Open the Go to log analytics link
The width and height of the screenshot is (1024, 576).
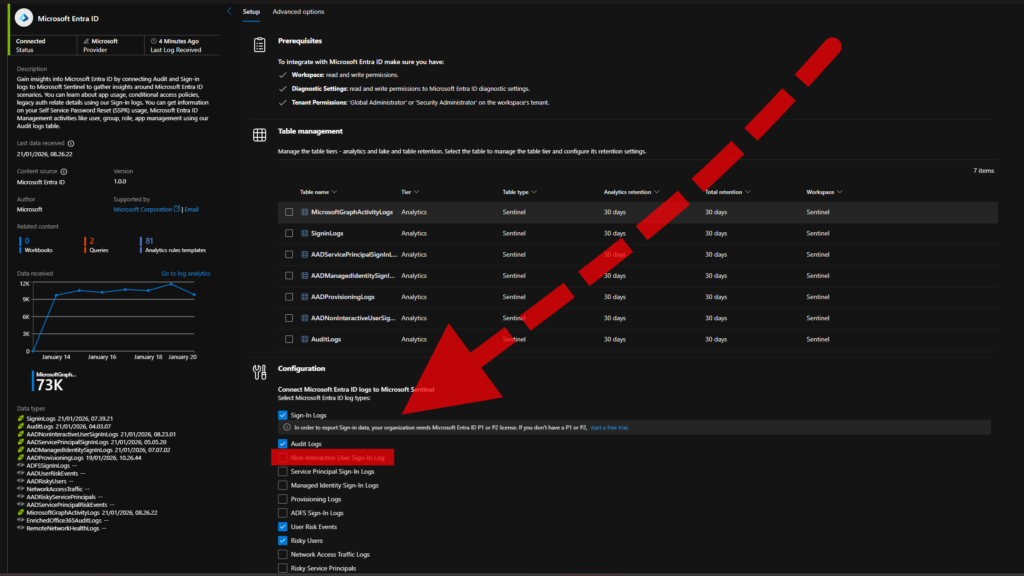[x=185, y=273]
